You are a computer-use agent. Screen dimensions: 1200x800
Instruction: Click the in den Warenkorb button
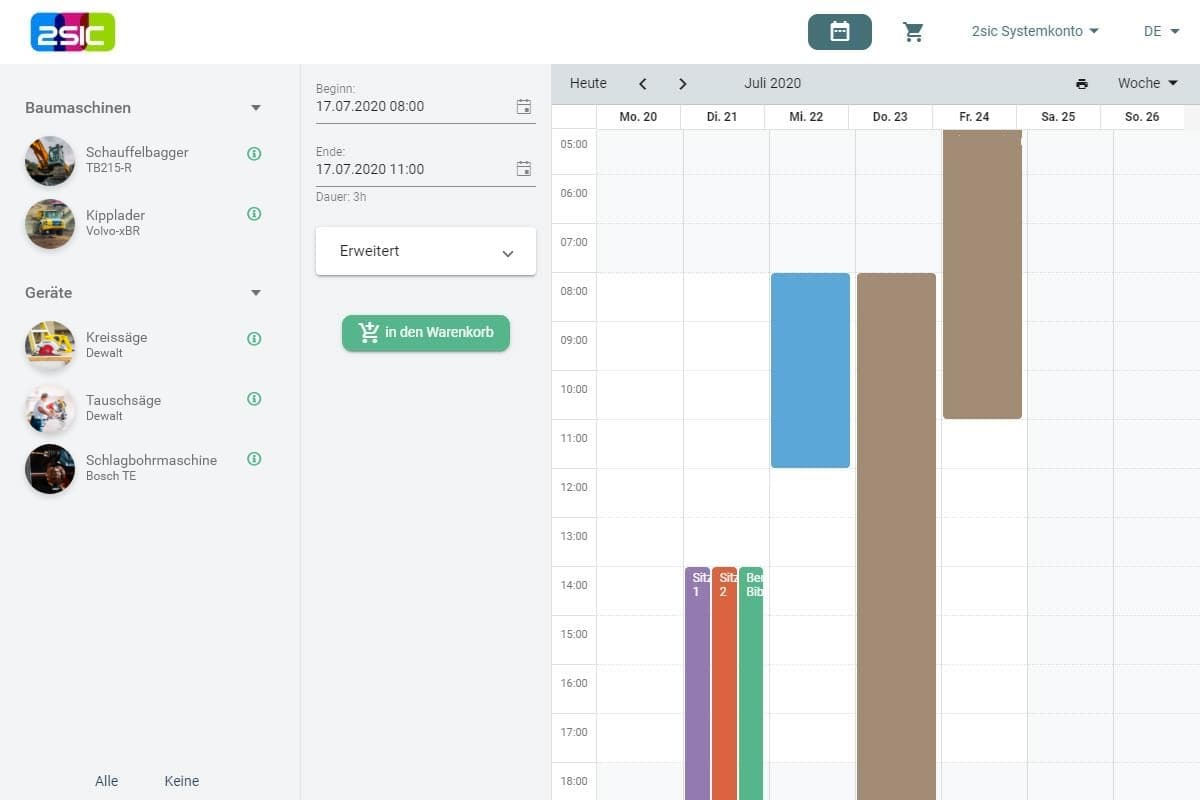click(426, 333)
